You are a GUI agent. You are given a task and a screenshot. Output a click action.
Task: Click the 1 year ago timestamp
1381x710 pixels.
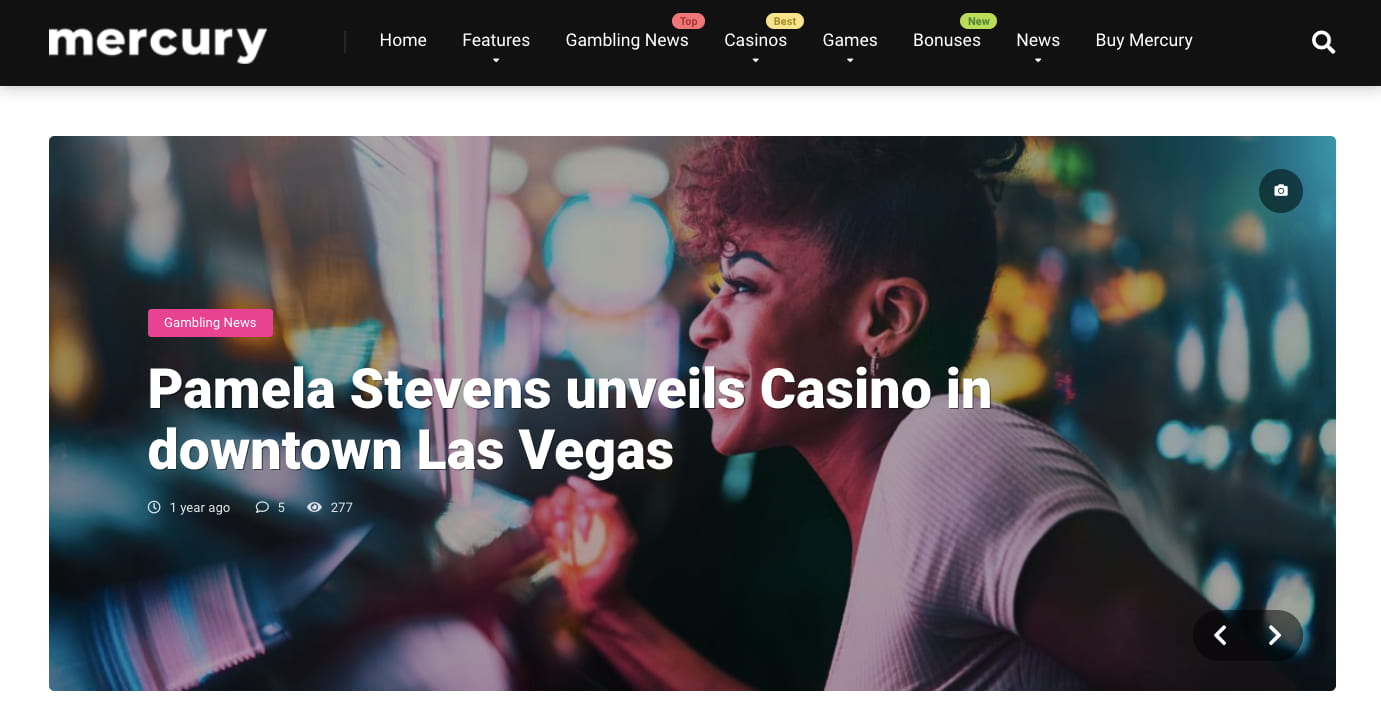tap(199, 507)
